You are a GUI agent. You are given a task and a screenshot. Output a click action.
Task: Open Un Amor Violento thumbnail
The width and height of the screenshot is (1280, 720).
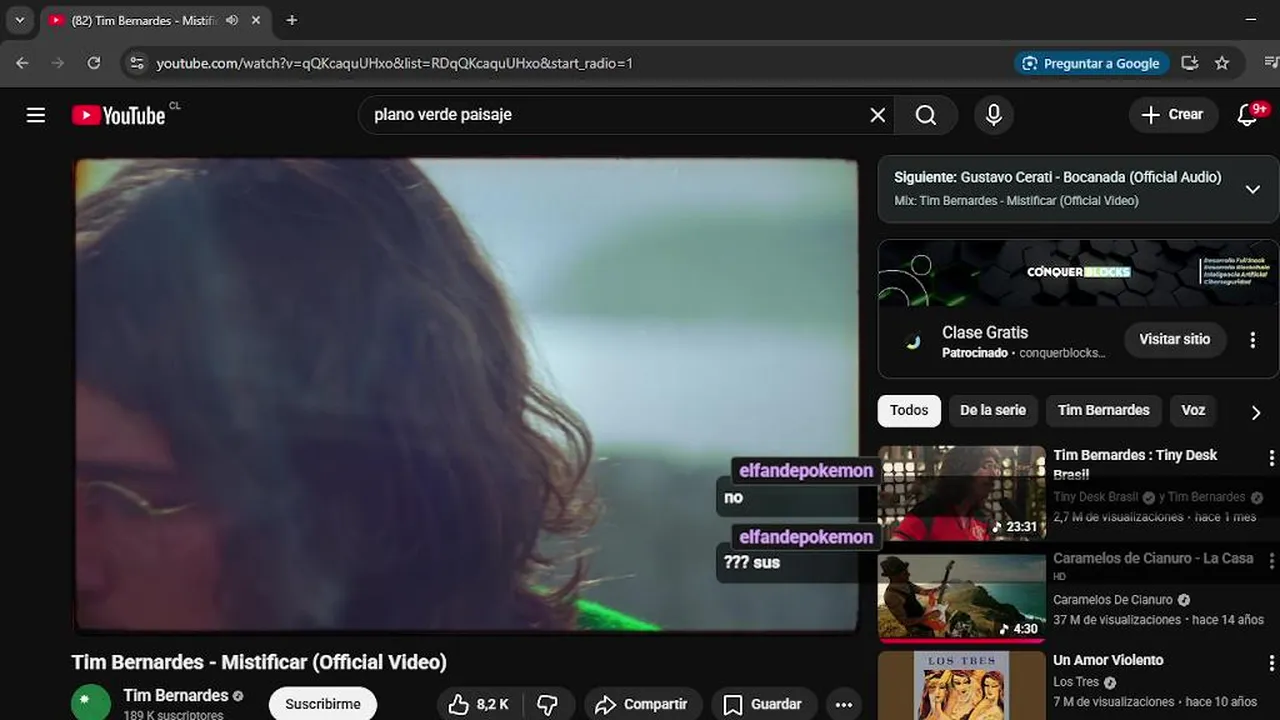[x=961, y=686]
